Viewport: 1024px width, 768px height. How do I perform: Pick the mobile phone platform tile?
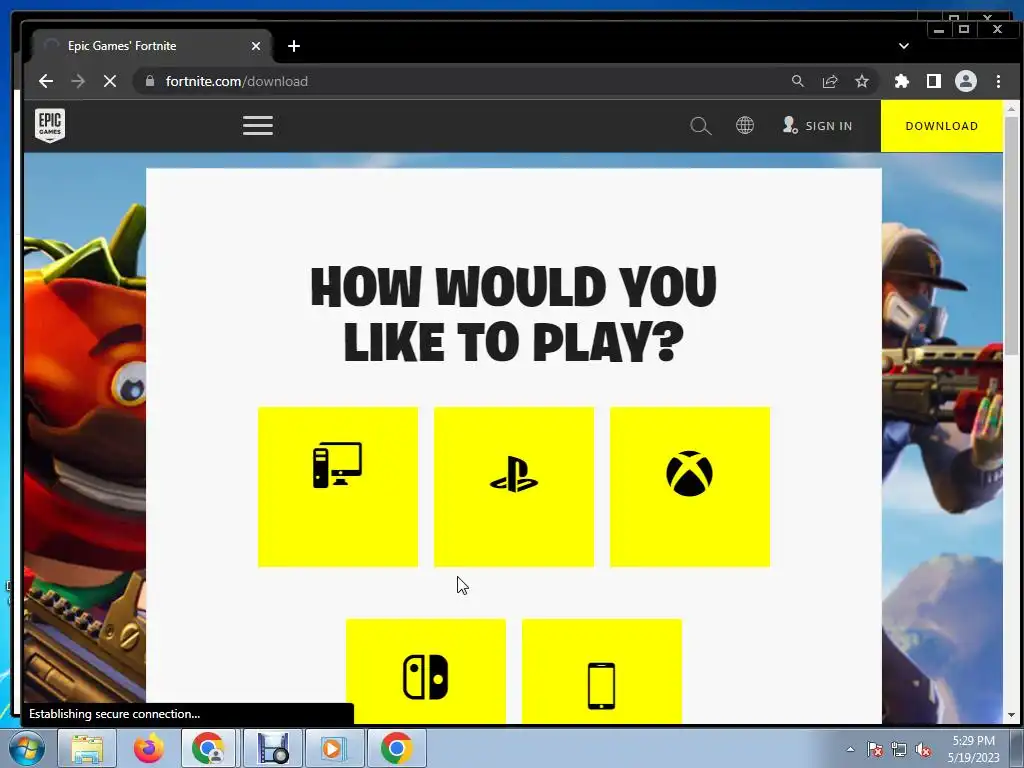pos(601,671)
